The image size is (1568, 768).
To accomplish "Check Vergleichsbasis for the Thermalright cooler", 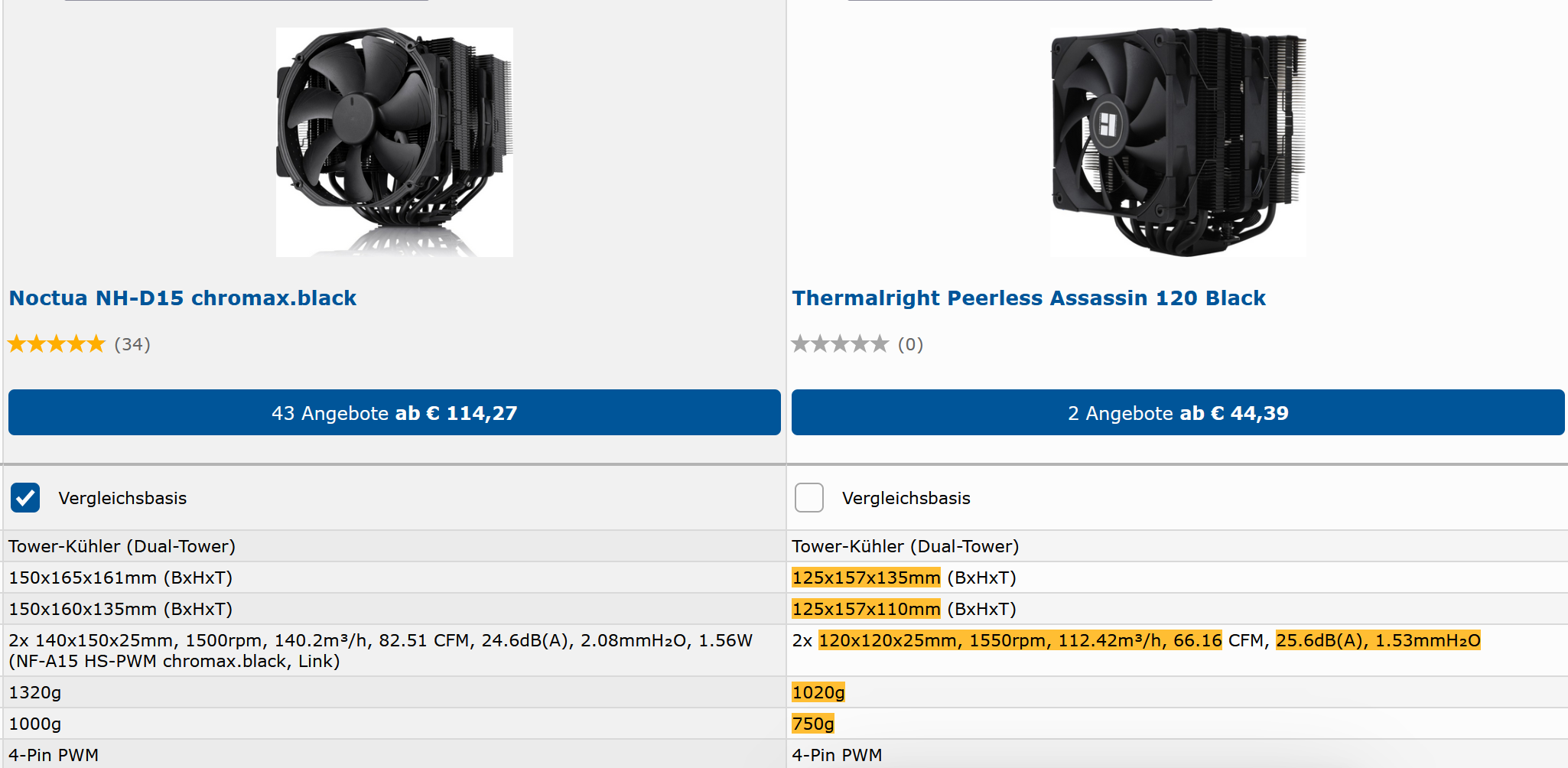I will [809, 498].
